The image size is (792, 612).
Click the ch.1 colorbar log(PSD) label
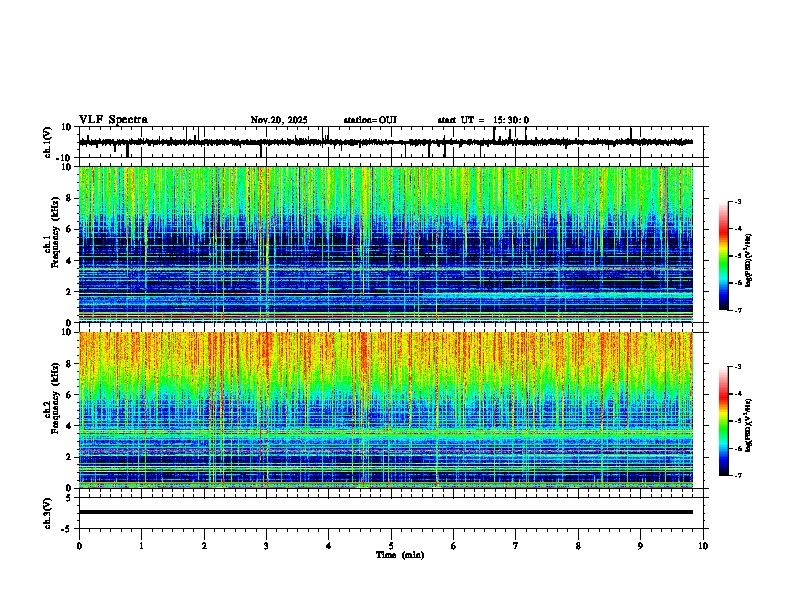[x=749, y=261]
